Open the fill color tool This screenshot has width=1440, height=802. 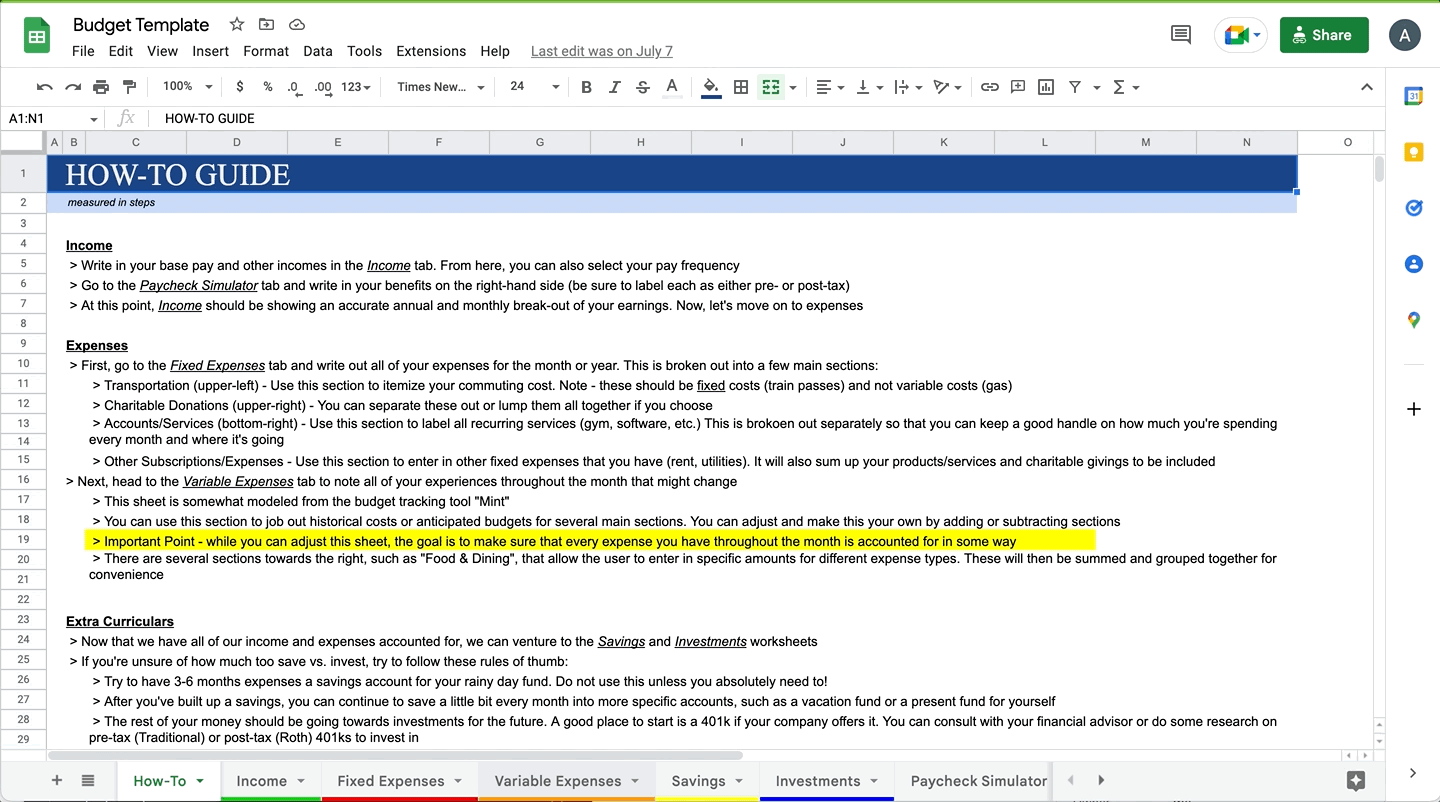click(x=710, y=87)
